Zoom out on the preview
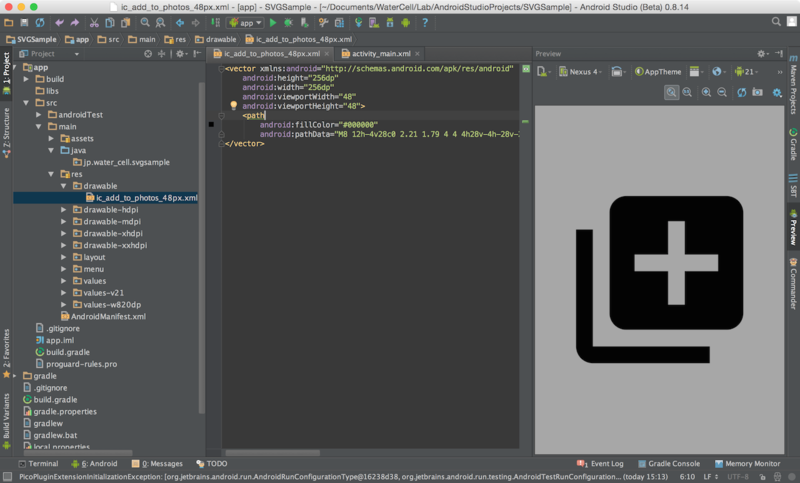800x483 pixels. coord(722,92)
